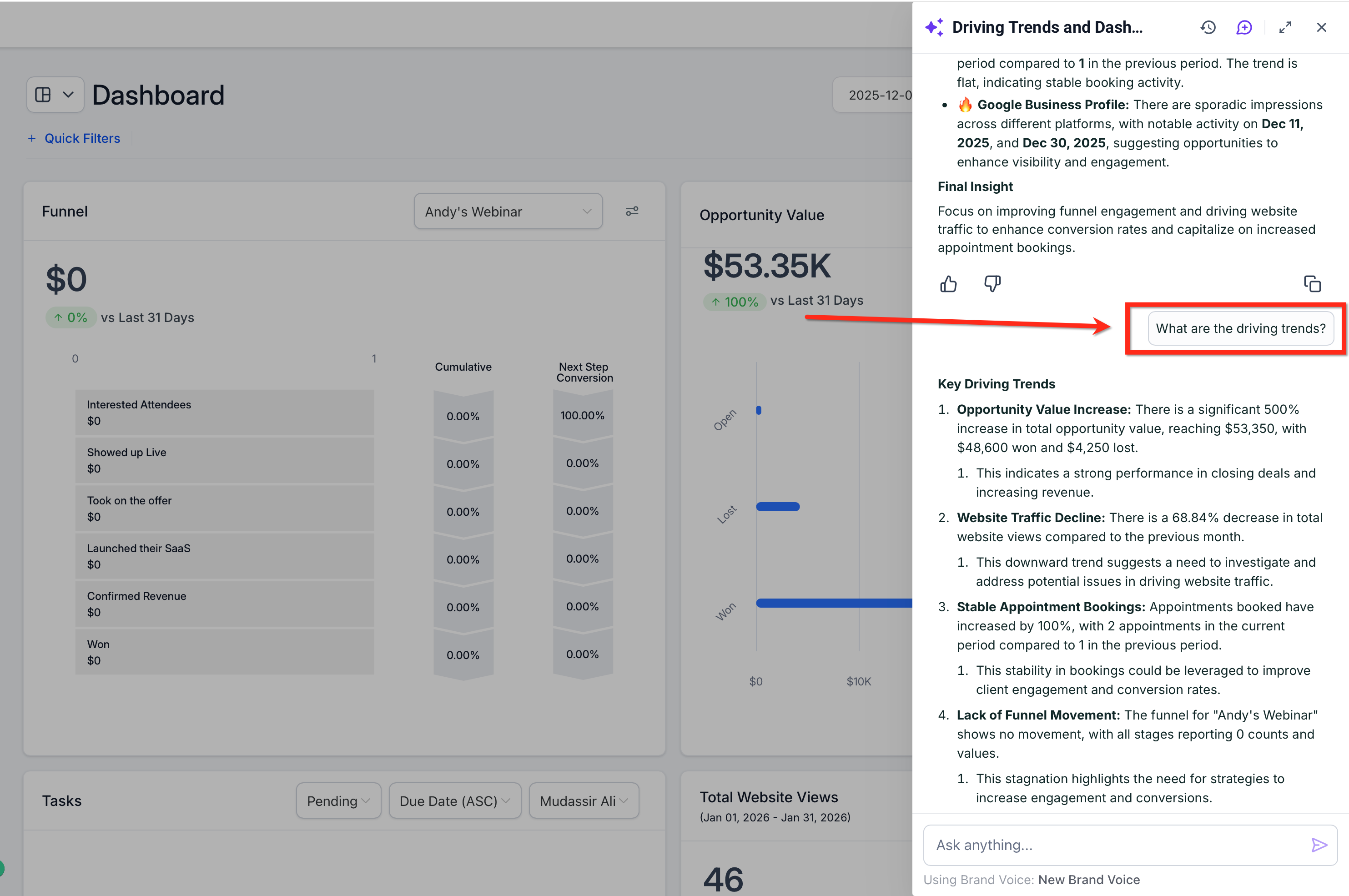1349x896 pixels.
Task: Add Quick Filters to dashboard
Action: pos(74,138)
